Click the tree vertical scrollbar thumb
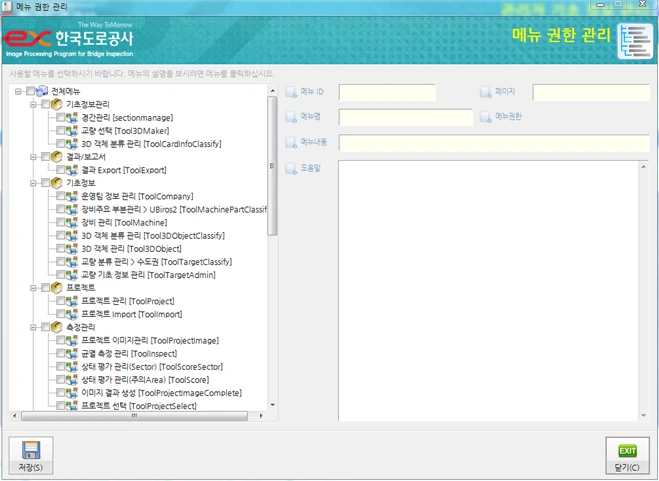Viewport: 659px width, 481px height. coord(272,166)
